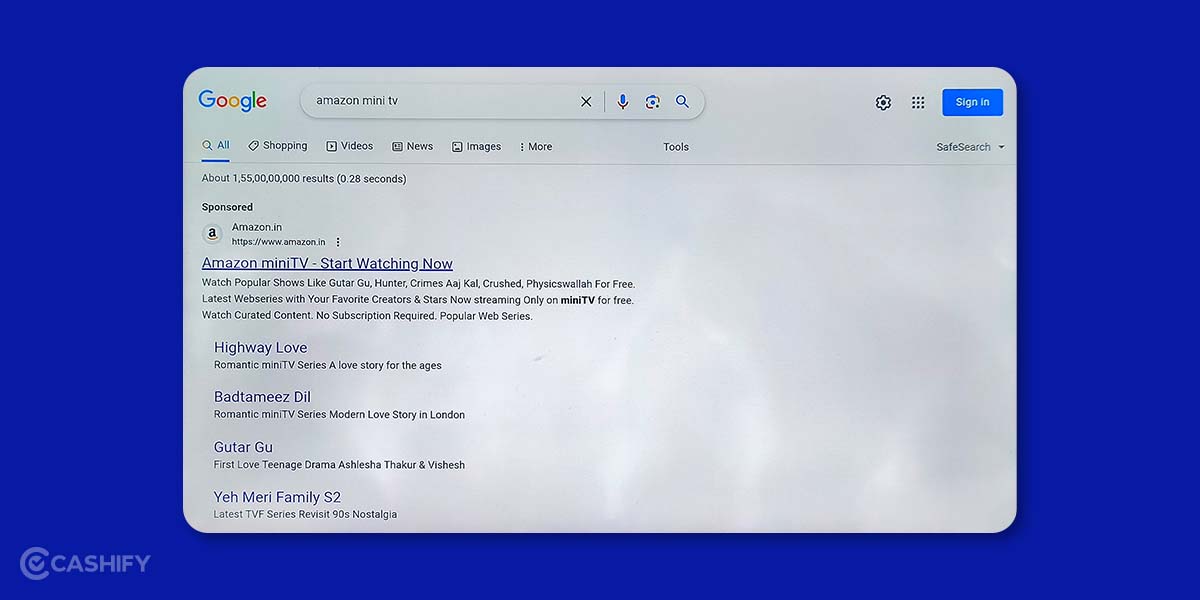Screen dimensions: 1200x600
Task: Expand the More search filters
Action: (x=535, y=147)
